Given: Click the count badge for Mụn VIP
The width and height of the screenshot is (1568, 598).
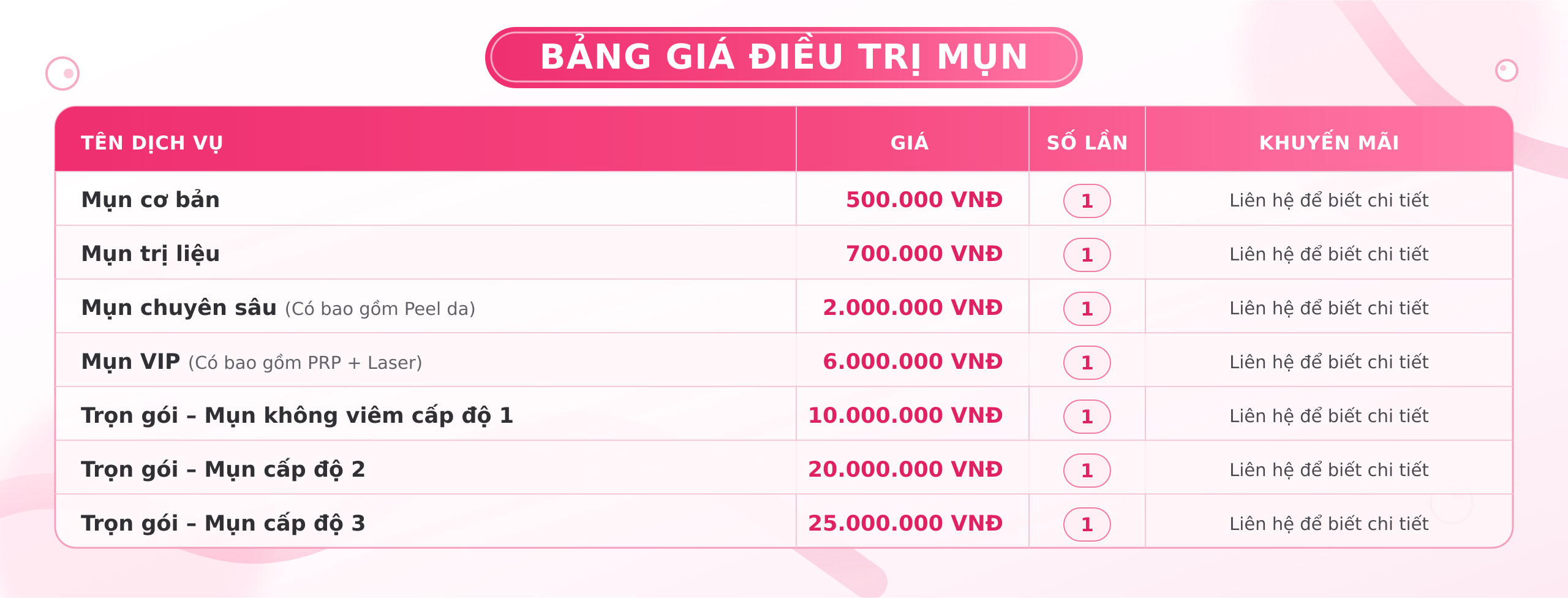Looking at the screenshot, I should pos(1087,363).
